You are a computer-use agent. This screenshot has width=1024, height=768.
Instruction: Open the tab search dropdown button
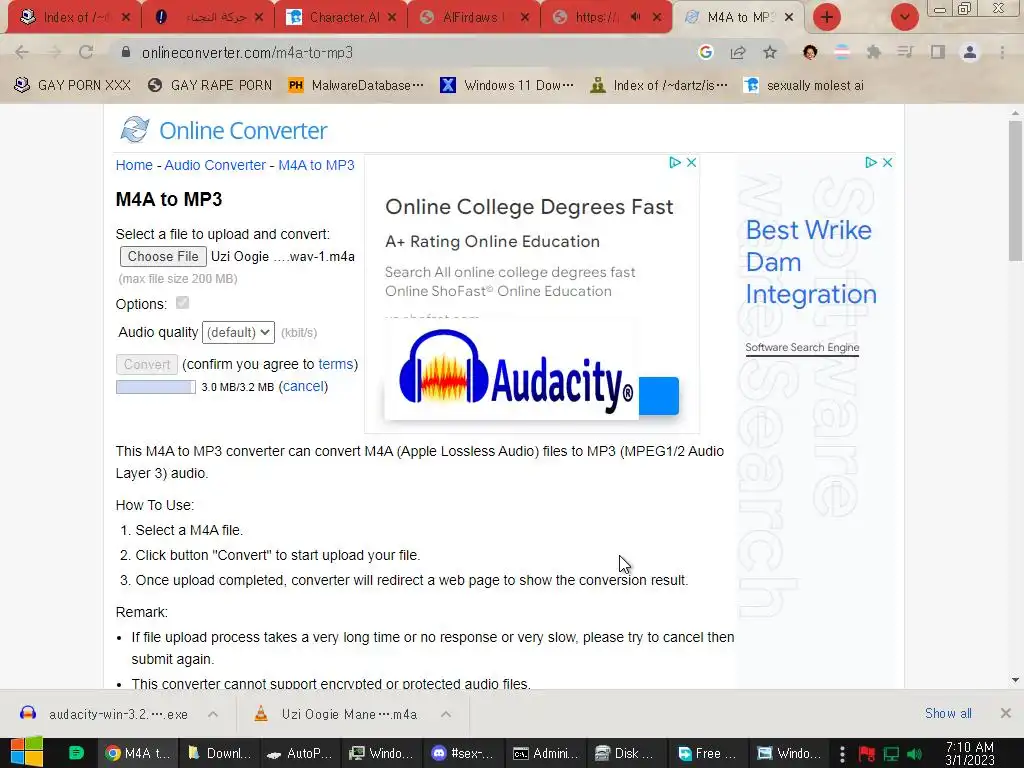point(905,17)
